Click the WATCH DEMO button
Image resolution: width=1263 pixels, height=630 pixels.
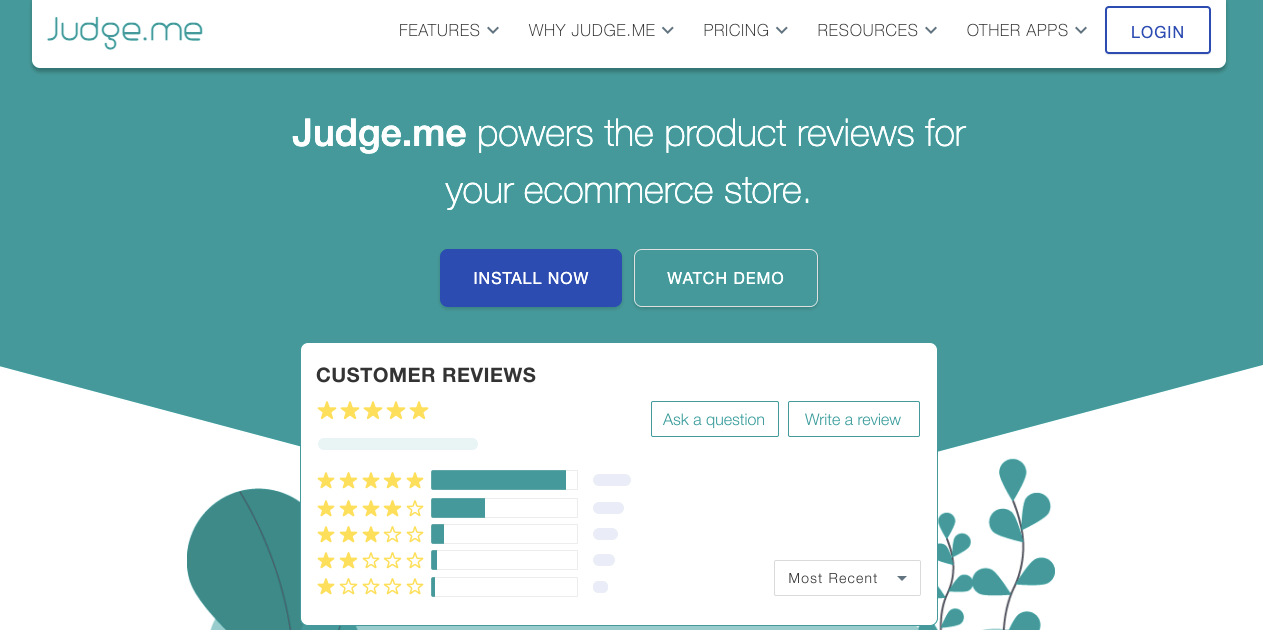coord(726,278)
